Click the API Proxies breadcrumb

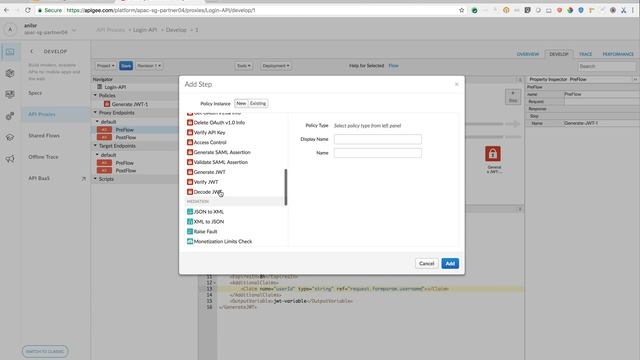tap(110, 30)
